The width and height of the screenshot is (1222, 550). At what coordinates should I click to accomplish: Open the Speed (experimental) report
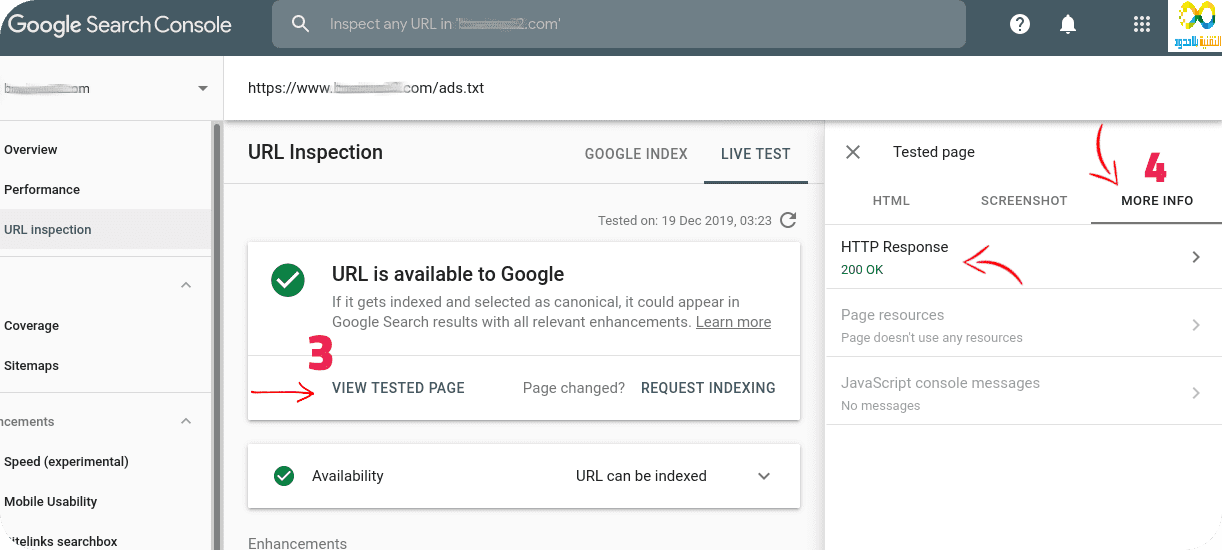[x=66, y=462]
